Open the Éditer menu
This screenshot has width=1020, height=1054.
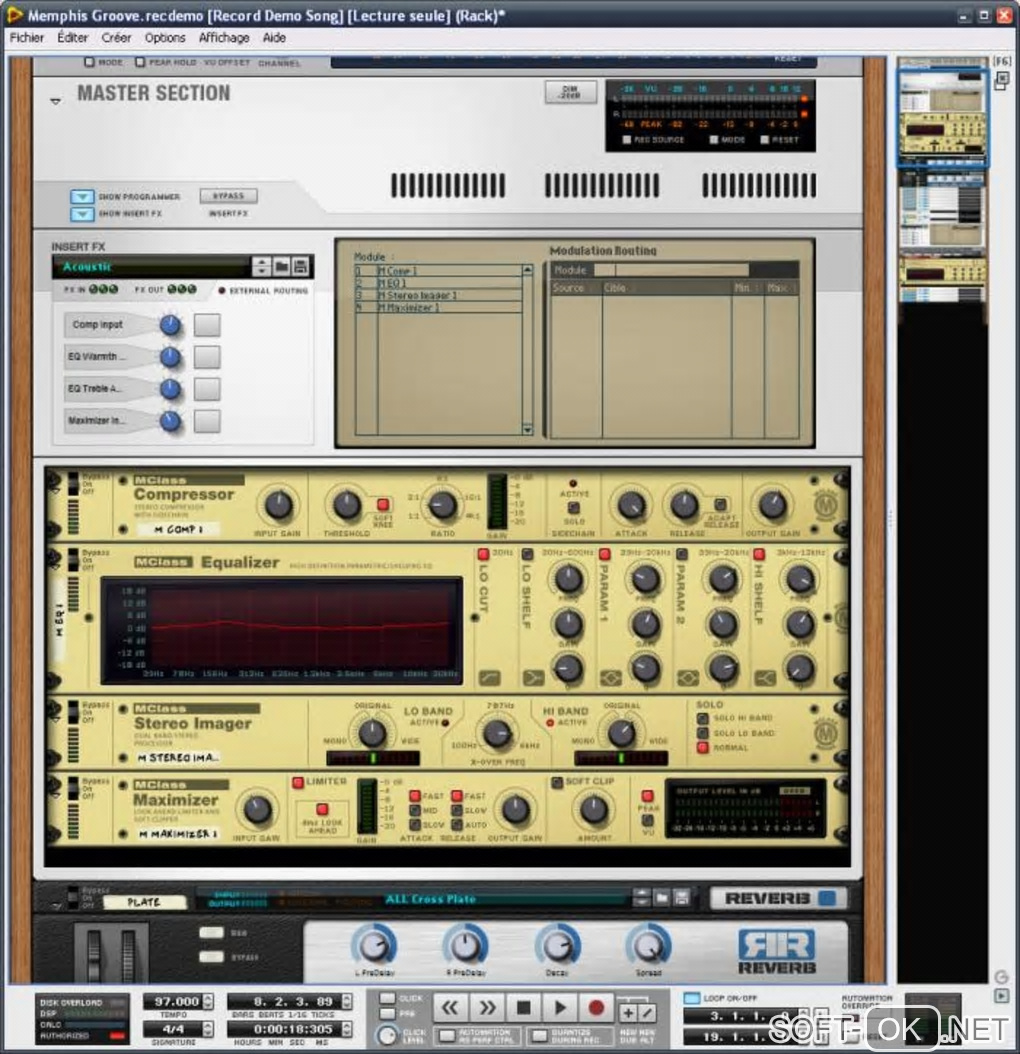73,38
